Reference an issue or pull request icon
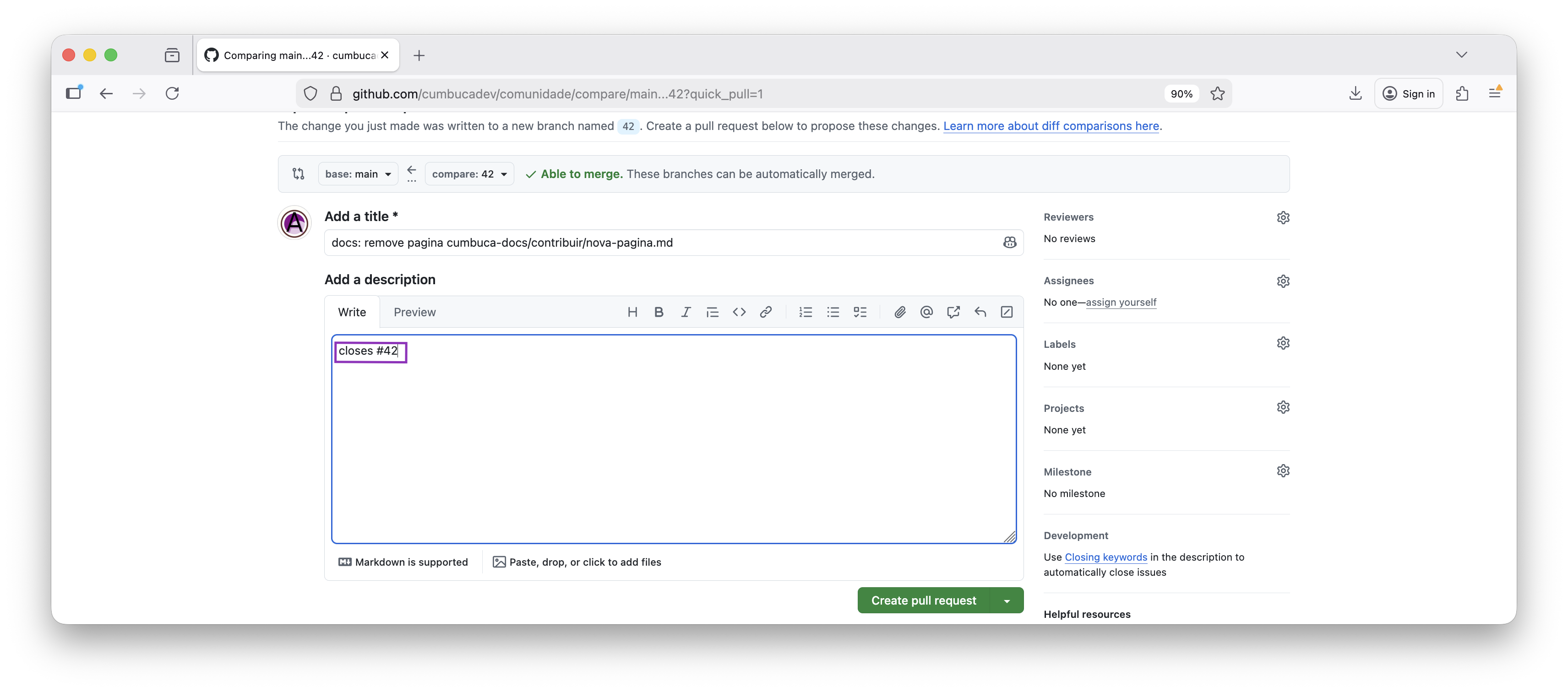1568x692 pixels. click(953, 312)
